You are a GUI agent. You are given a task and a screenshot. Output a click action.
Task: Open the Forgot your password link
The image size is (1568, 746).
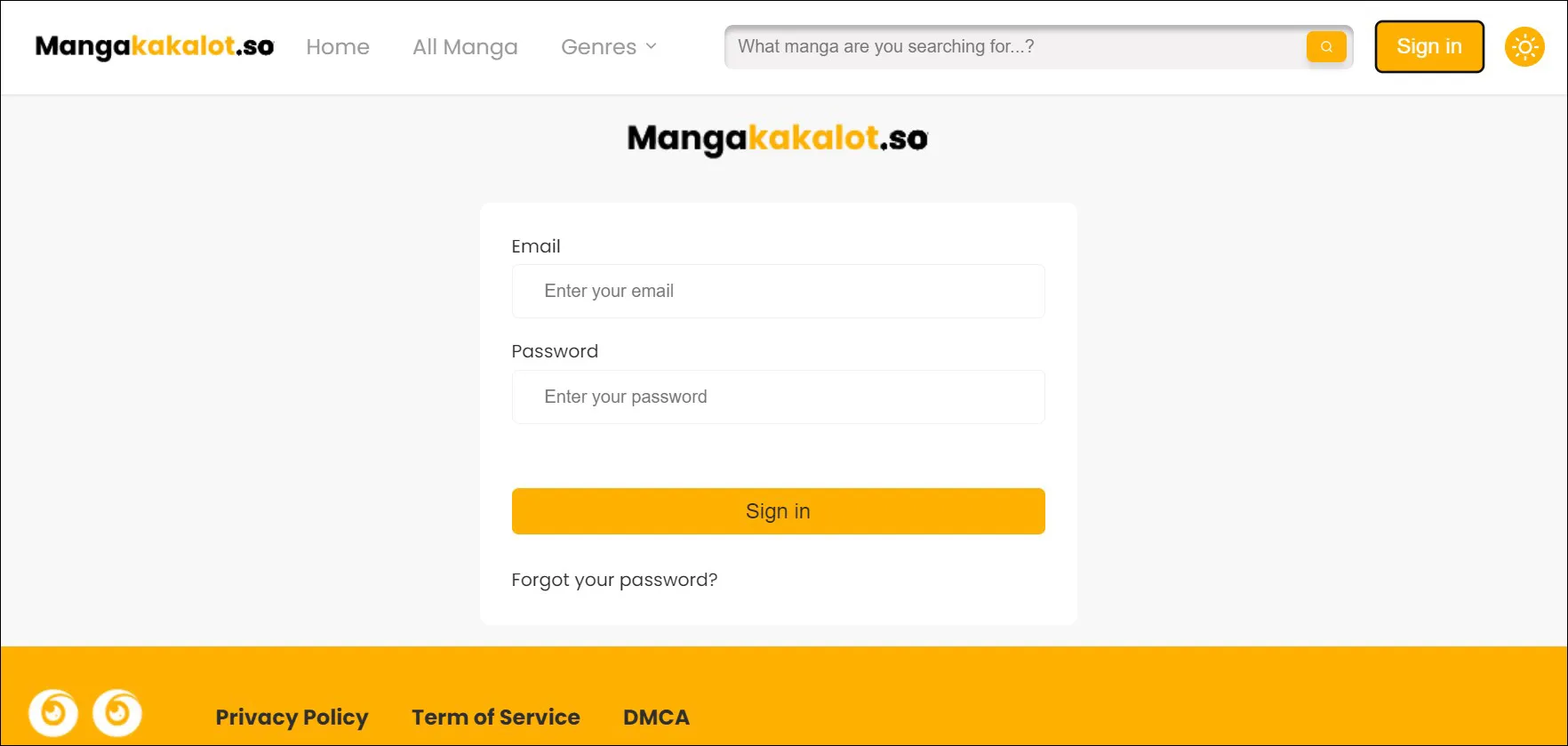point(614,580)
